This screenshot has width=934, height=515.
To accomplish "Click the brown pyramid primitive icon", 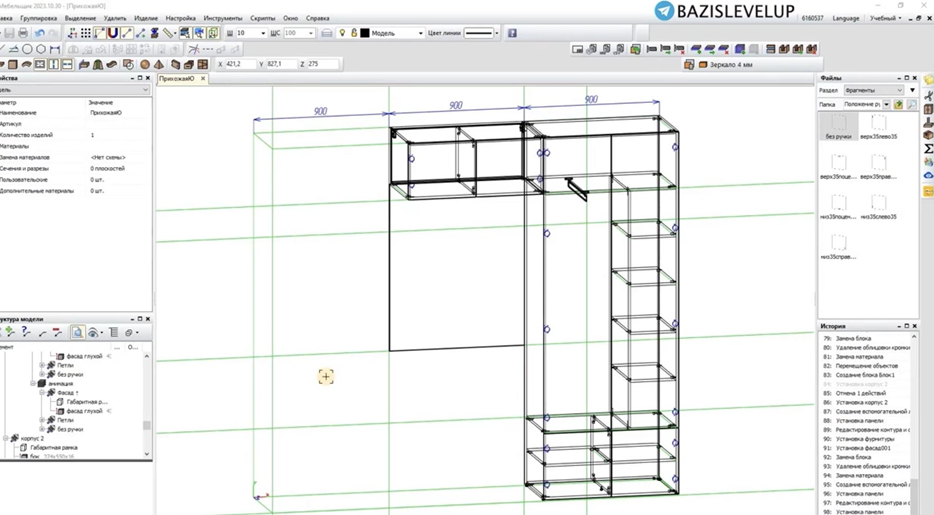I will 158,64.
